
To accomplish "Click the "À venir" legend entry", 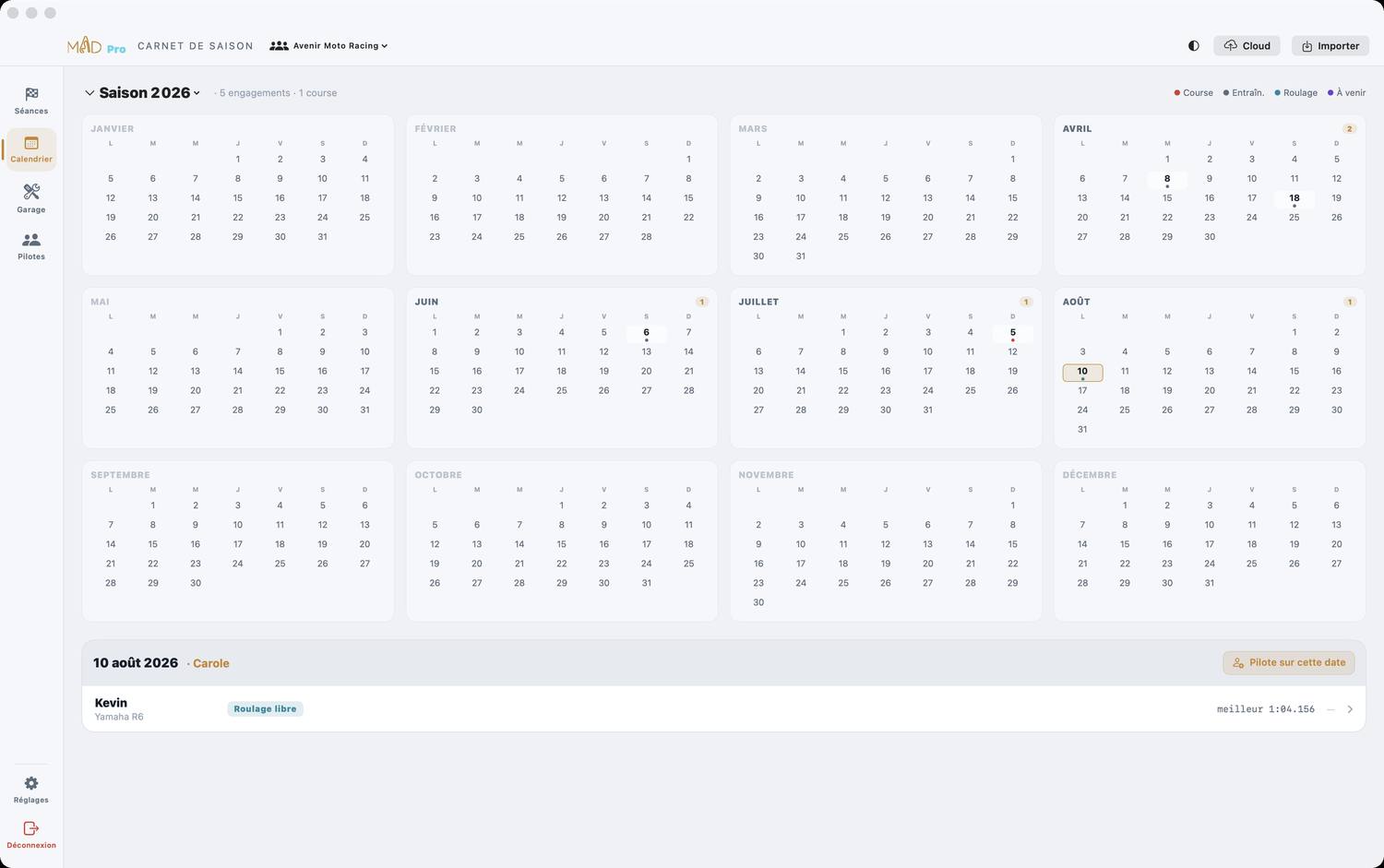I will [x=1347, y=93].
